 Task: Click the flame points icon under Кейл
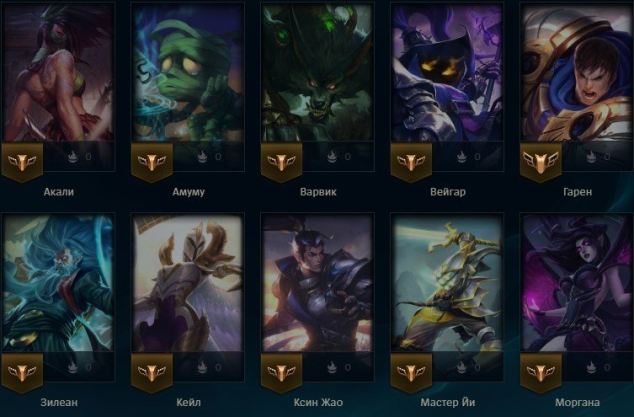pos(202,367)
